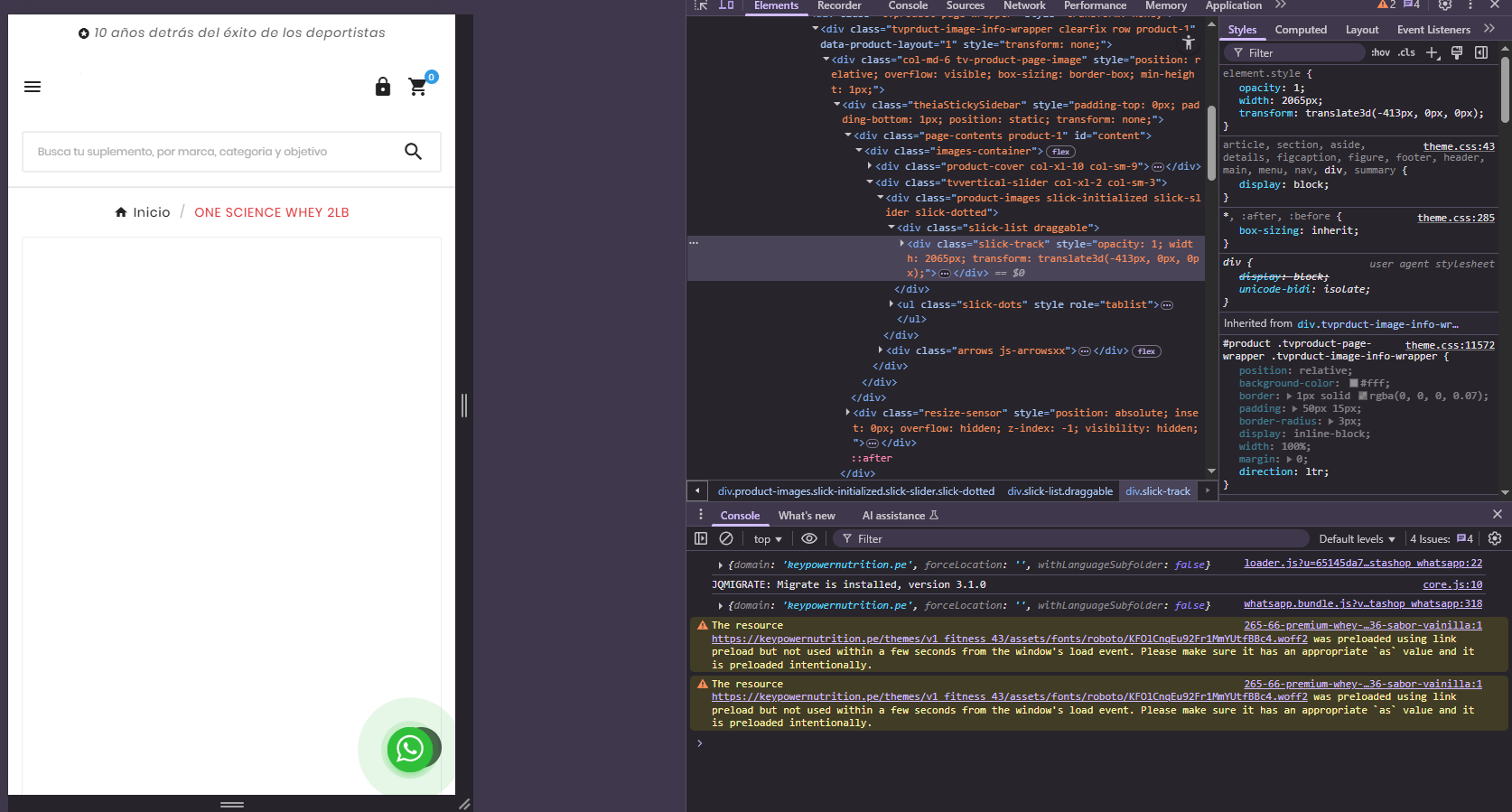Open the theme.css:11572 source link
Viewport: 1512px width, 812px height.
click(x=1449, y=345)
